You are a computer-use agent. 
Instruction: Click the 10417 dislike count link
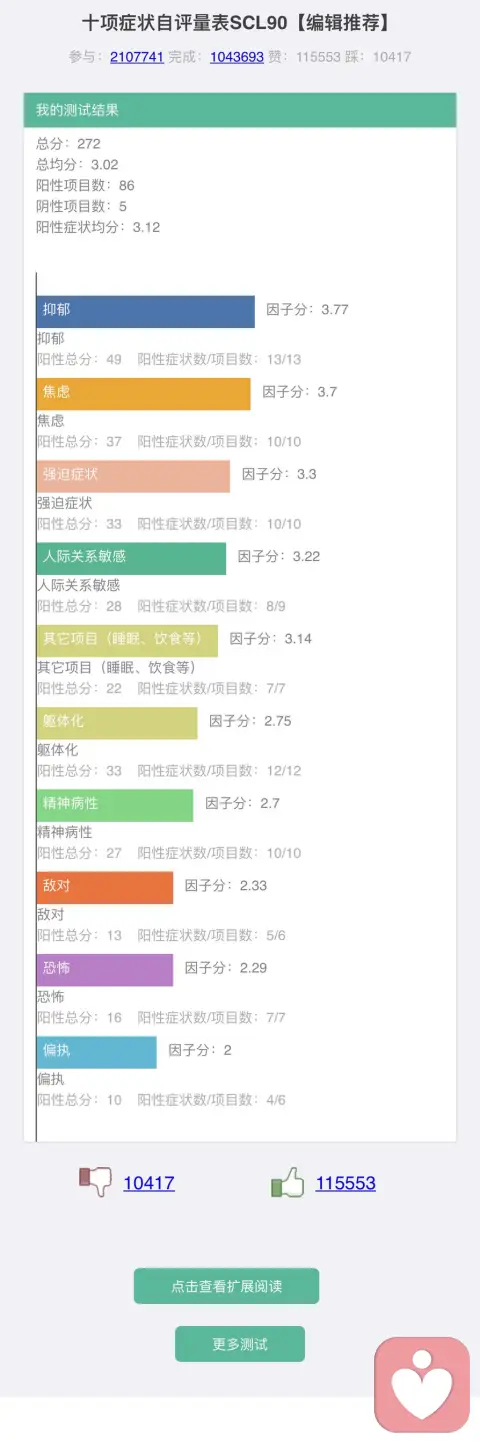149,1183
